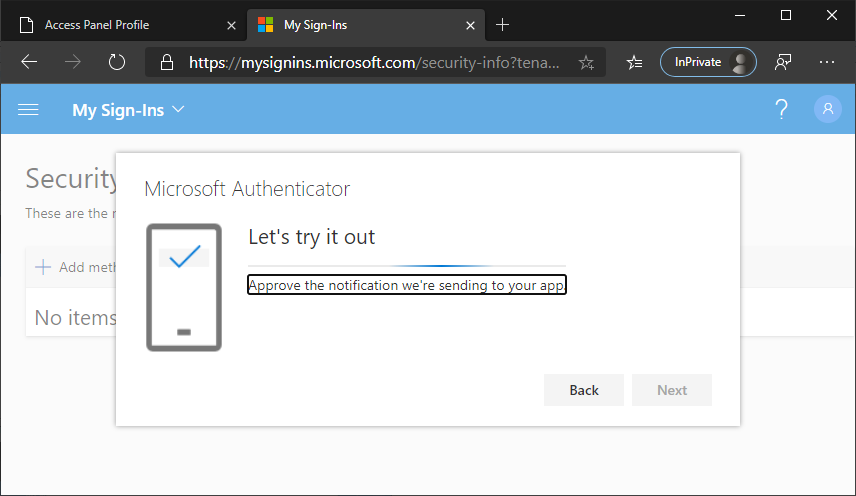Minimize the browser window
Image resolution: width=856 pixels, height=496 pixels.
740,15
